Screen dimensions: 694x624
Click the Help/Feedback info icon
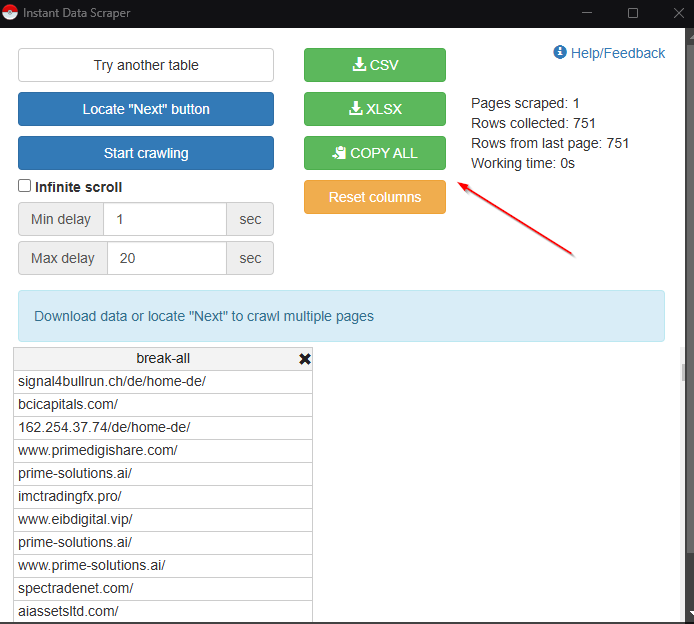pos(560,52)
